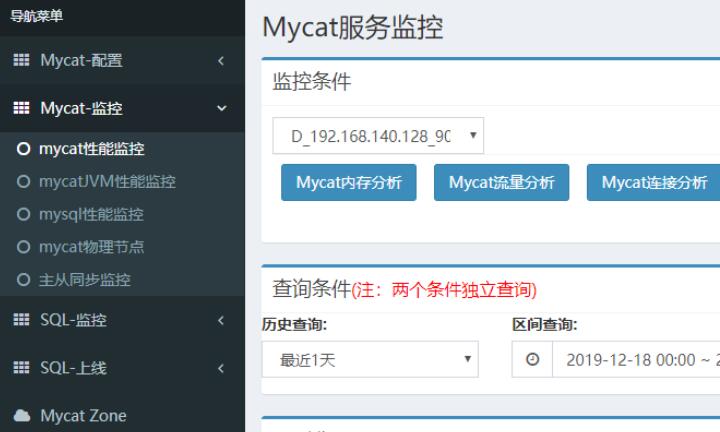
Task: Collapse Mycat-监控 using the down chevron
Action: point(222,108)
